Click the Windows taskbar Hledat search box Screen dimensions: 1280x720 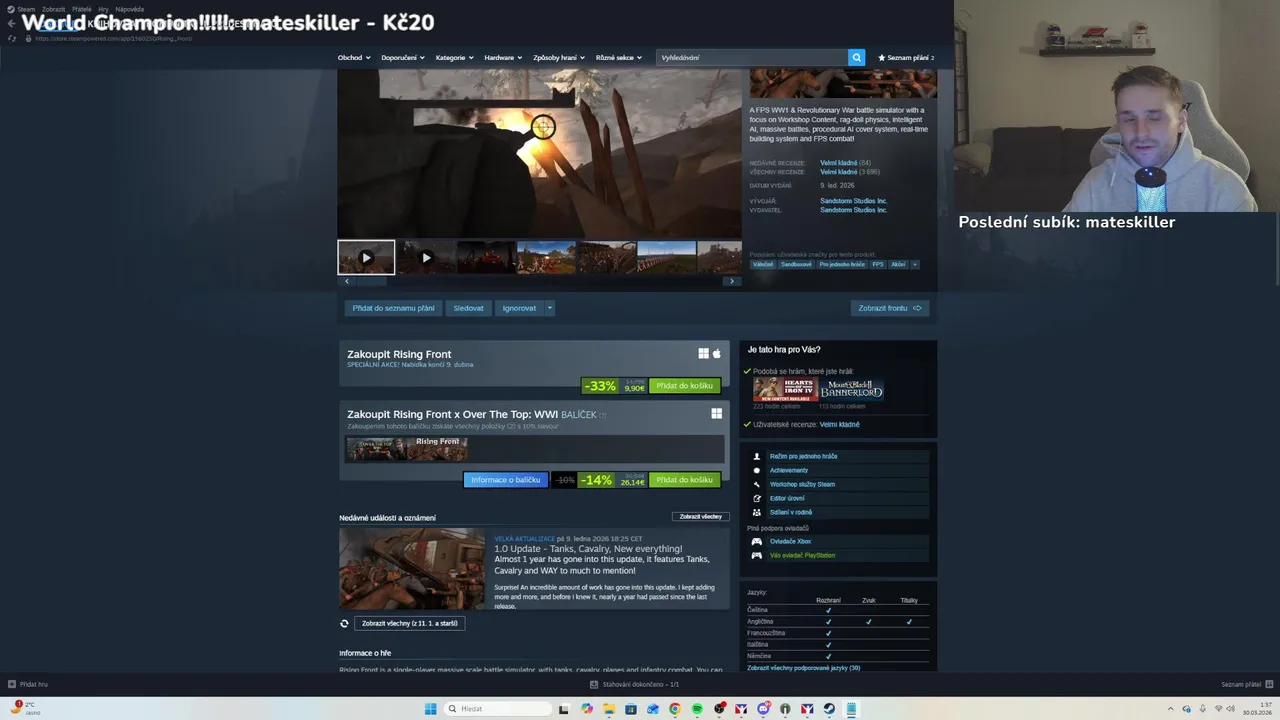pos(498,709)
